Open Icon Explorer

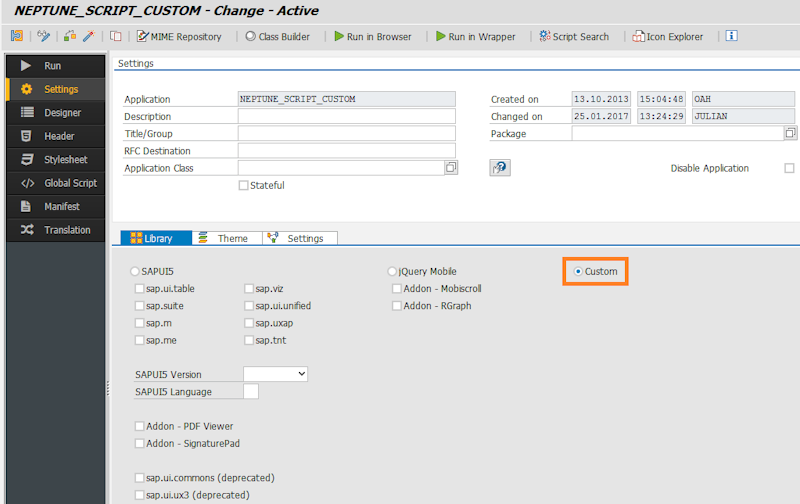(x=667, y=37)
